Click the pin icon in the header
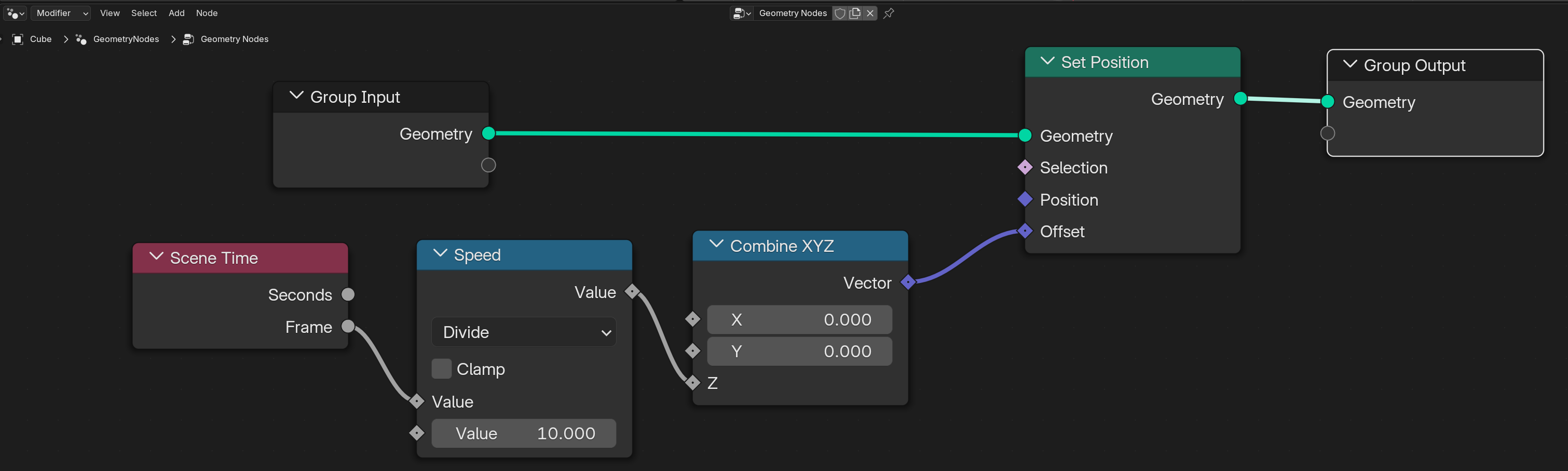The height and width of the screenshot is (471, 1568). pos(888,13)
